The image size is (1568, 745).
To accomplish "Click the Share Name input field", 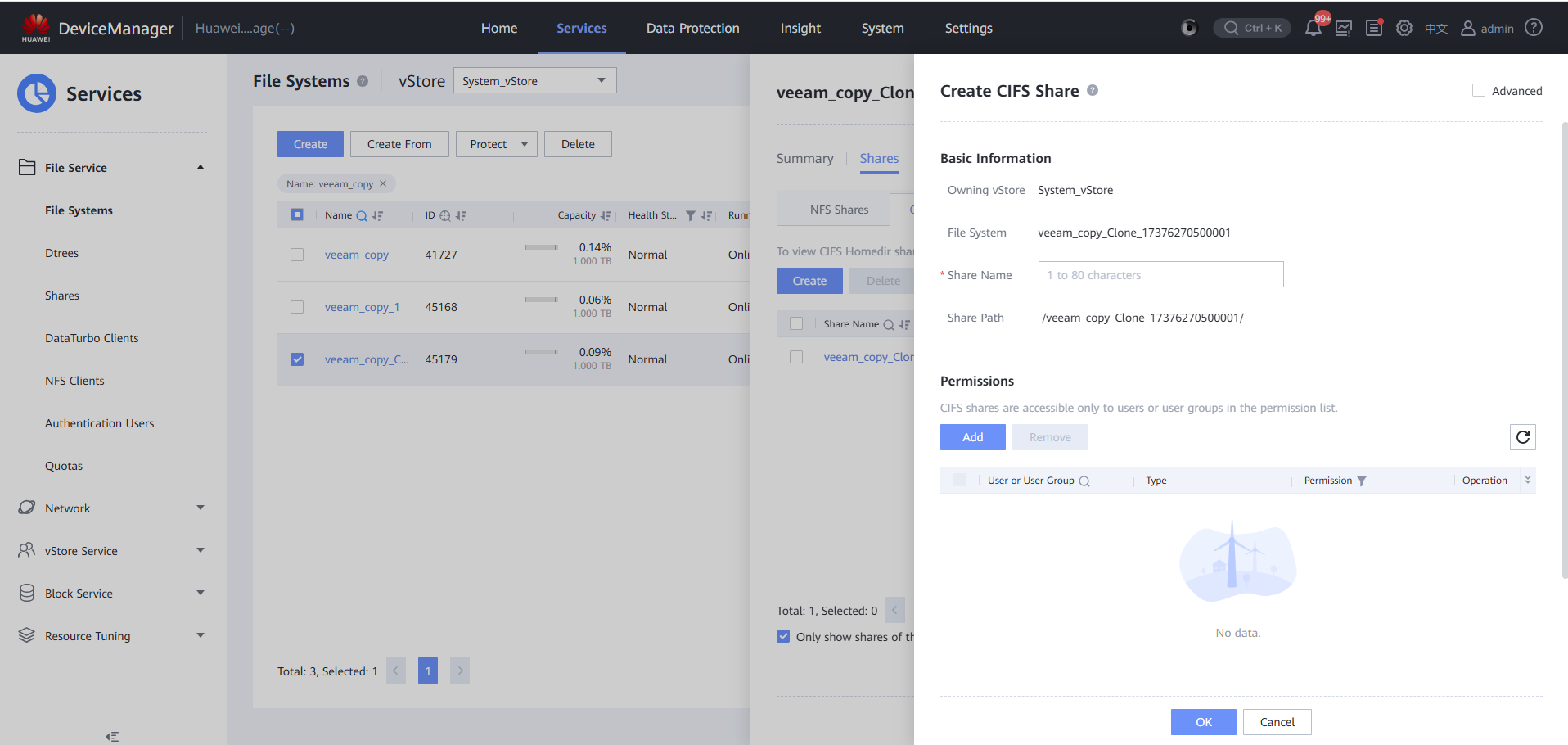I will click(1160, 275).
